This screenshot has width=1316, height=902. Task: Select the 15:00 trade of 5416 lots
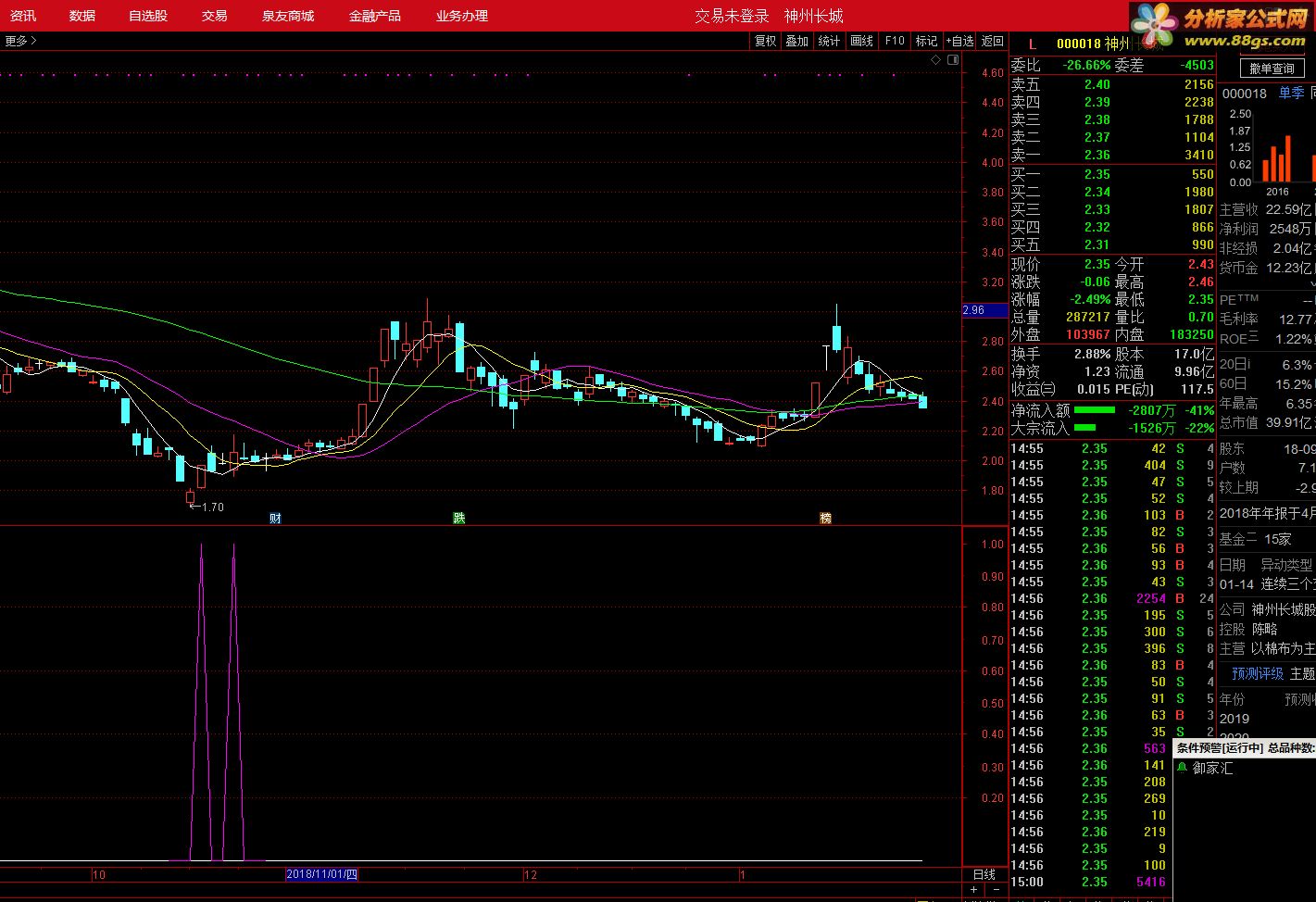tap(1112, 882)
